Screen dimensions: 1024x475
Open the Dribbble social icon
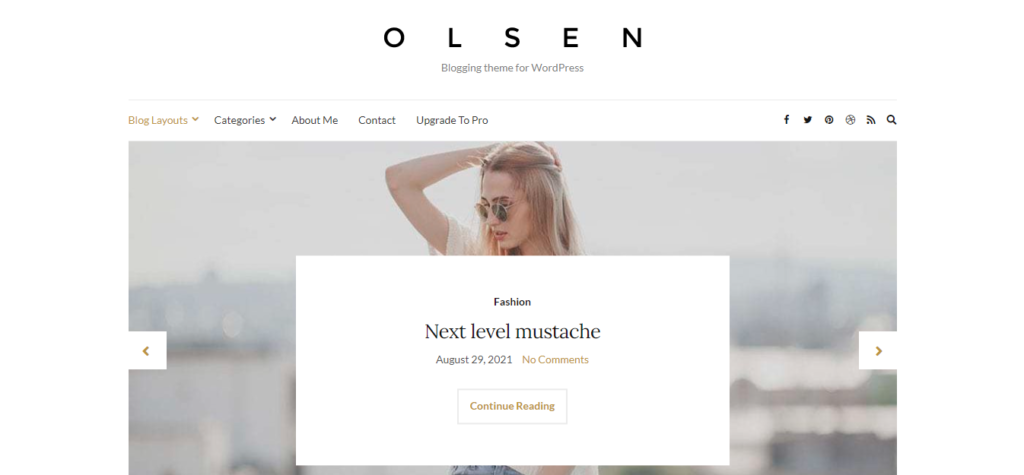coord(850,120)
